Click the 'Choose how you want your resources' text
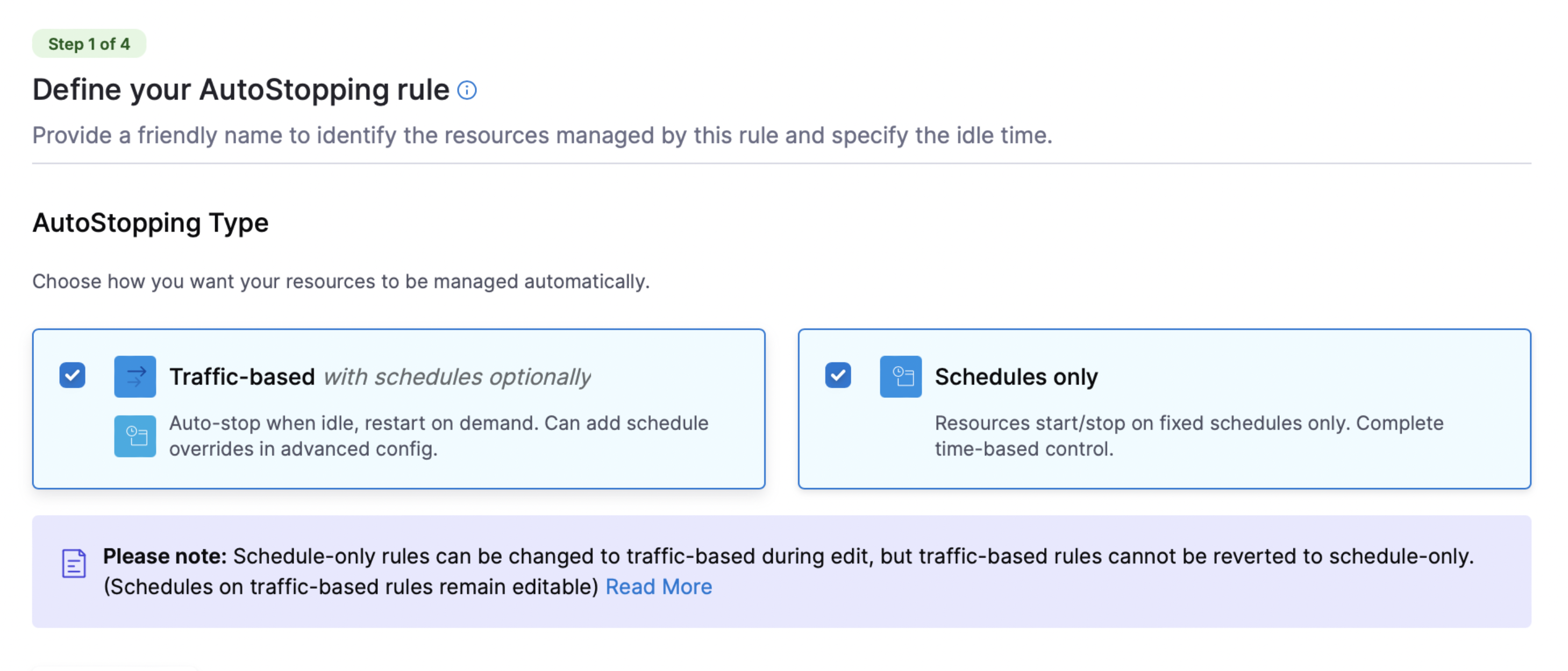 [x=341, y=281]
